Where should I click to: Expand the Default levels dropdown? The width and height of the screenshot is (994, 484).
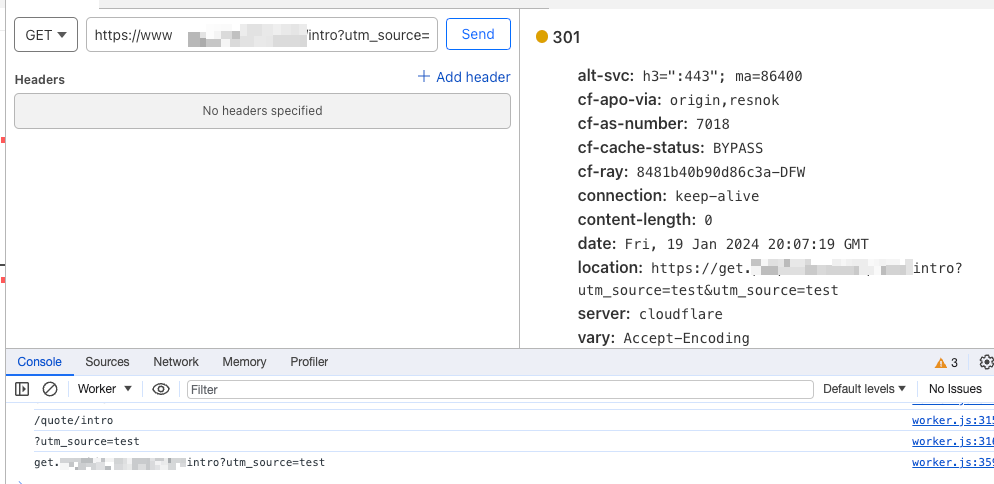(865, 389)
